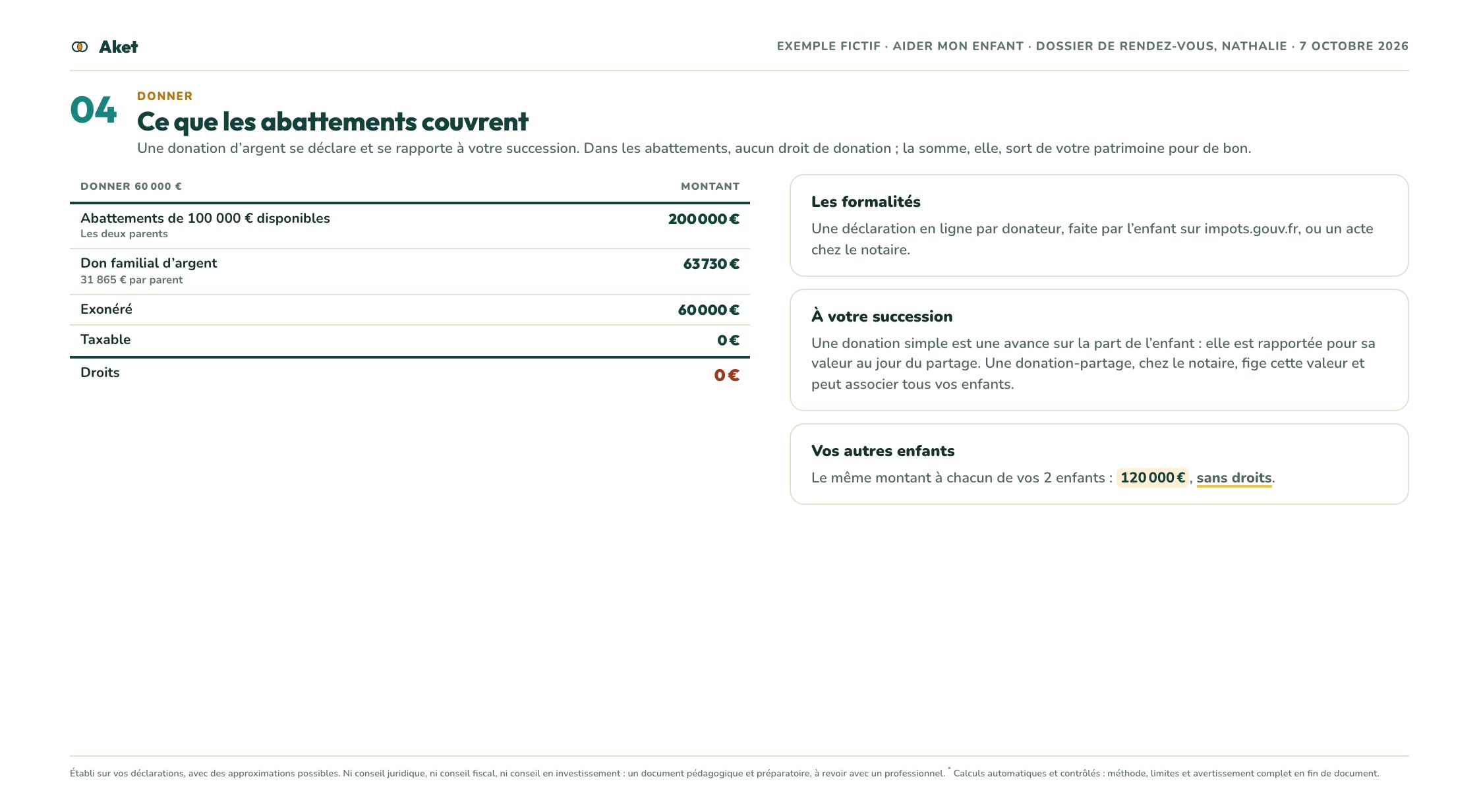Click the paragraph mentioning impots.gouv.fr
Screen dimensions: 1479x812
click(x=1092, y=239)
